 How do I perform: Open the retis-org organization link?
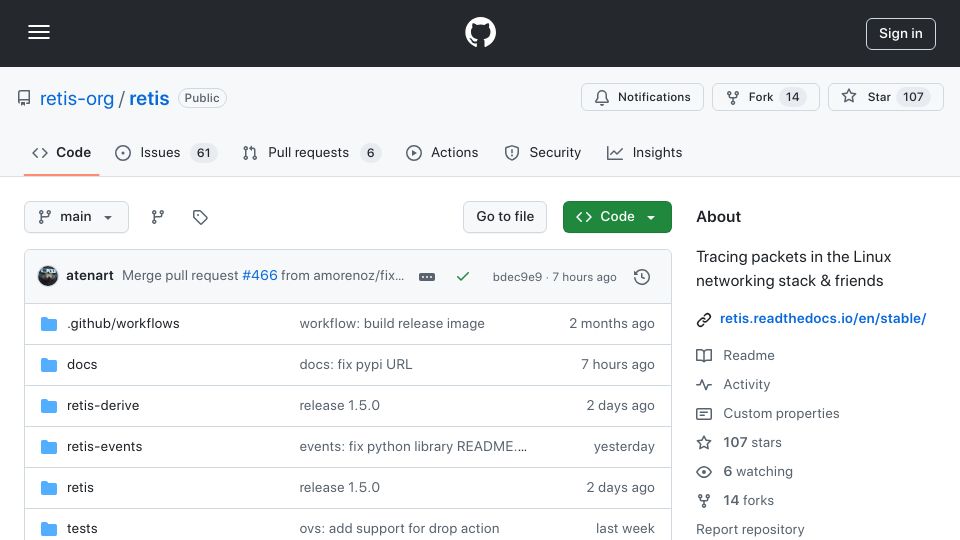coord(77,99)
